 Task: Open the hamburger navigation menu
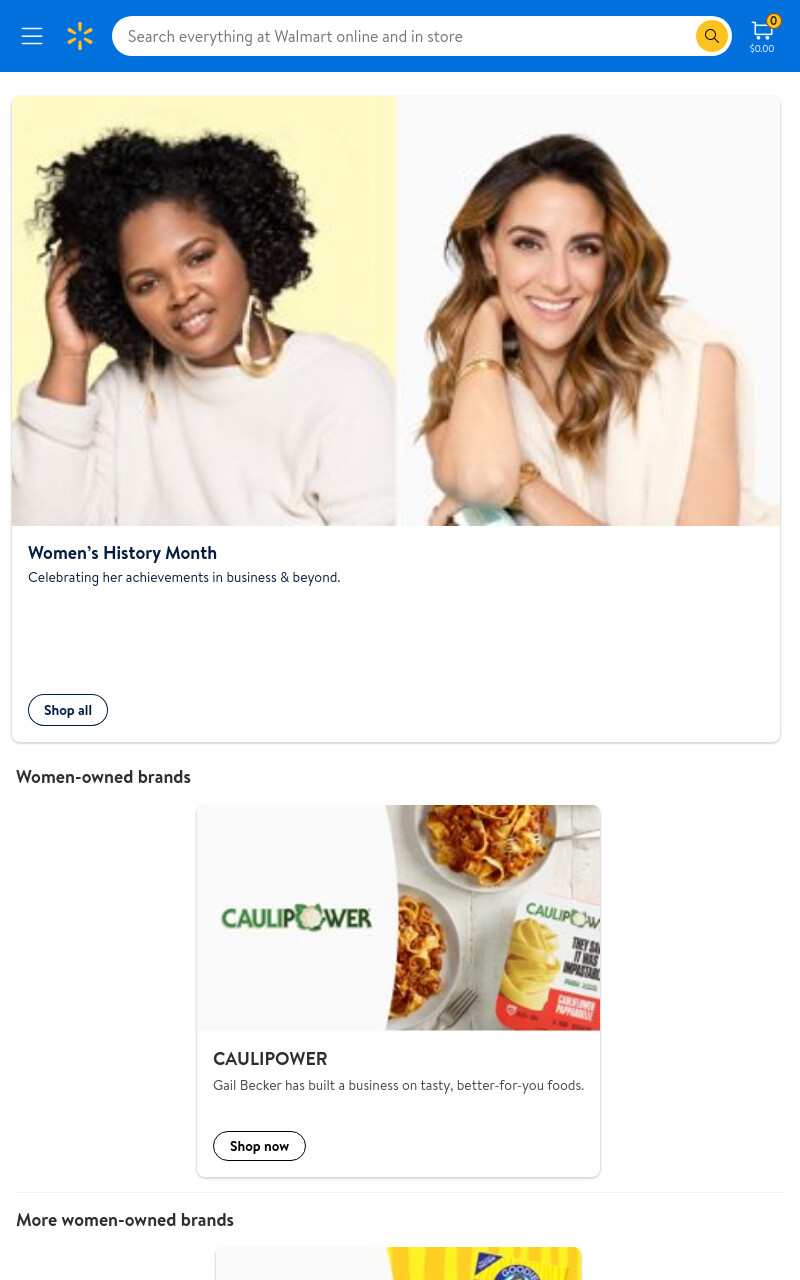(32, 36)
